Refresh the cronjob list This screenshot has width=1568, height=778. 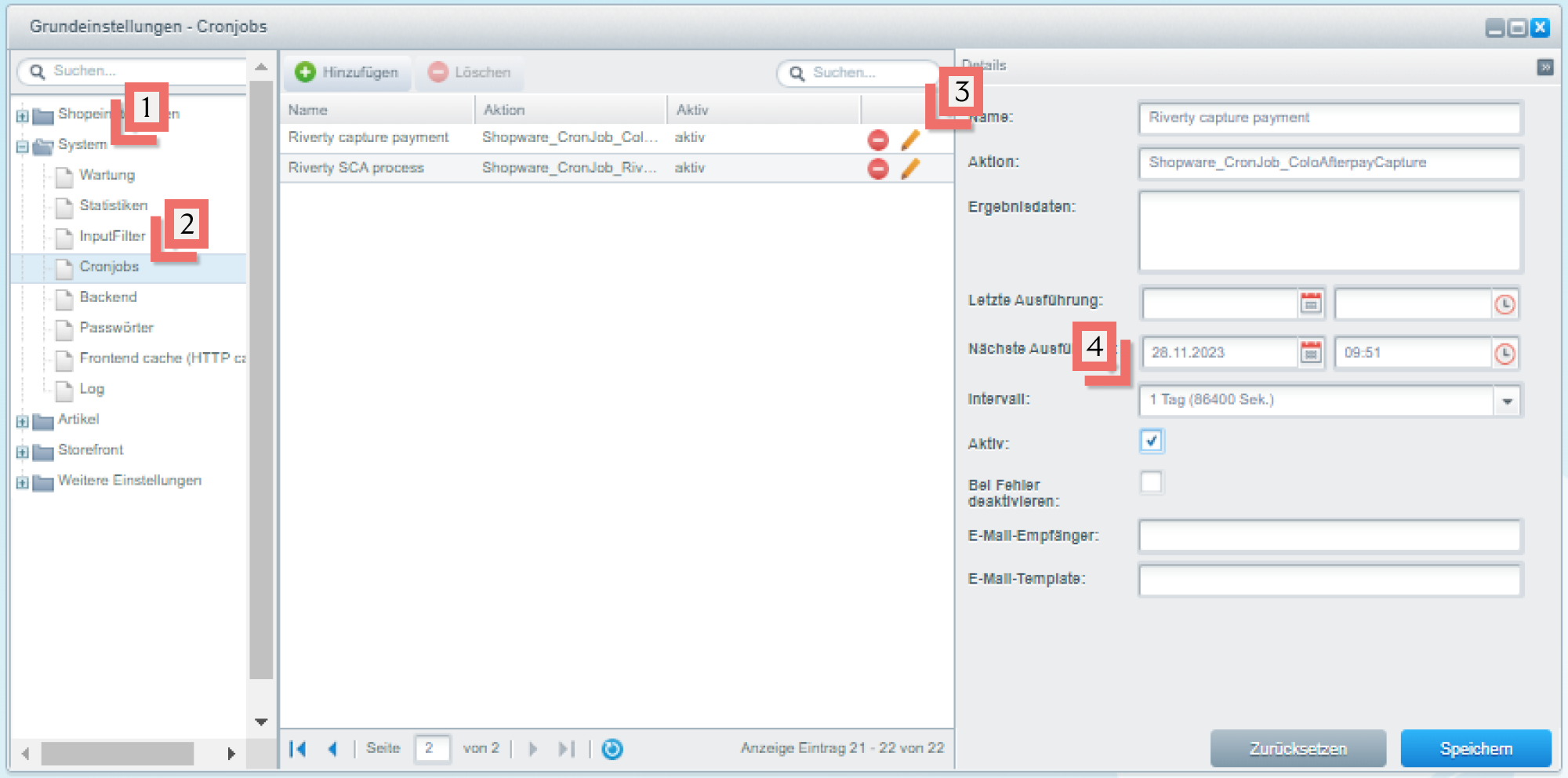click(612, 749)
